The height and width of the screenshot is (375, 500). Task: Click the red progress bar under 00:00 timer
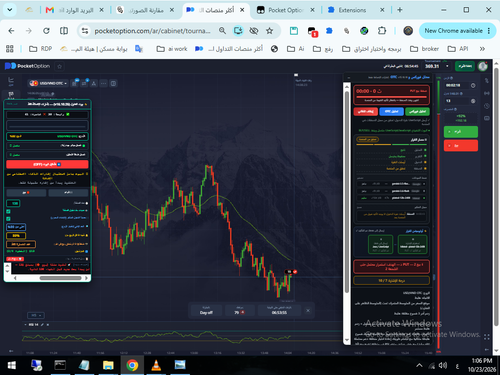coord(392,97)
